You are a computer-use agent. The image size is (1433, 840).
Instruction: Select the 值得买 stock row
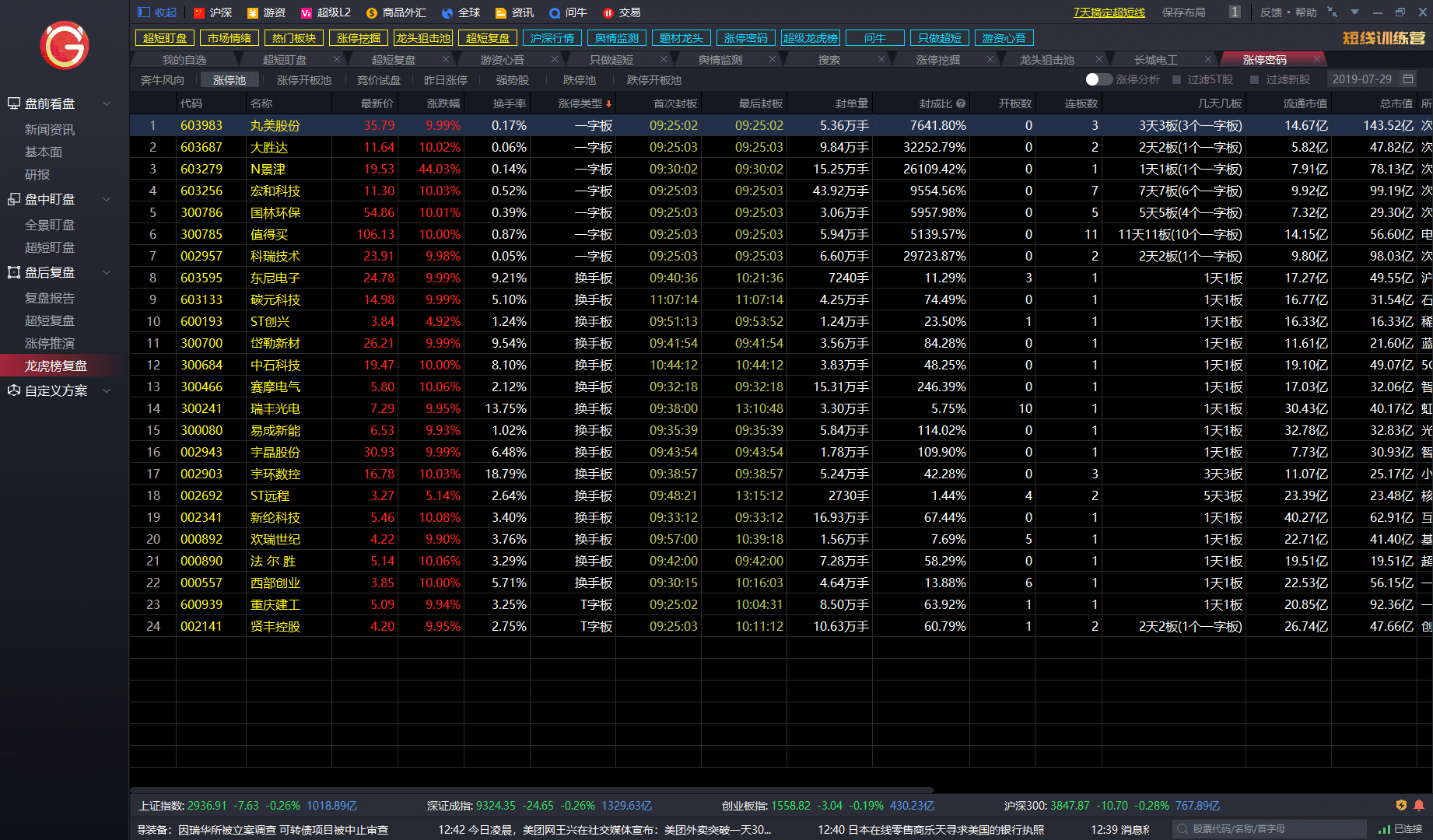tap(780, 234)
